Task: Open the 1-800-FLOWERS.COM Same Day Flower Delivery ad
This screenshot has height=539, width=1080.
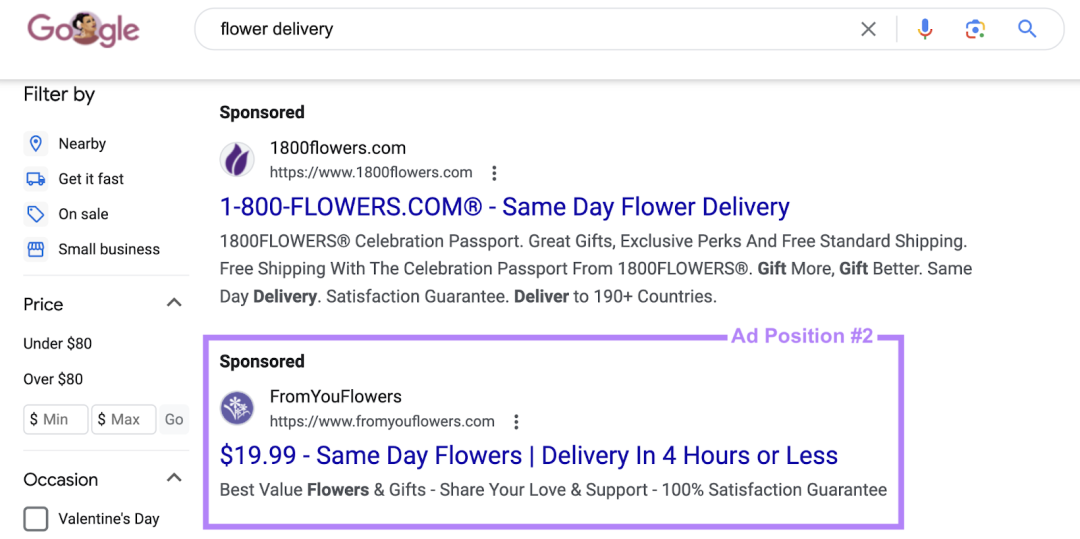Action: click(x=504, y=207)
